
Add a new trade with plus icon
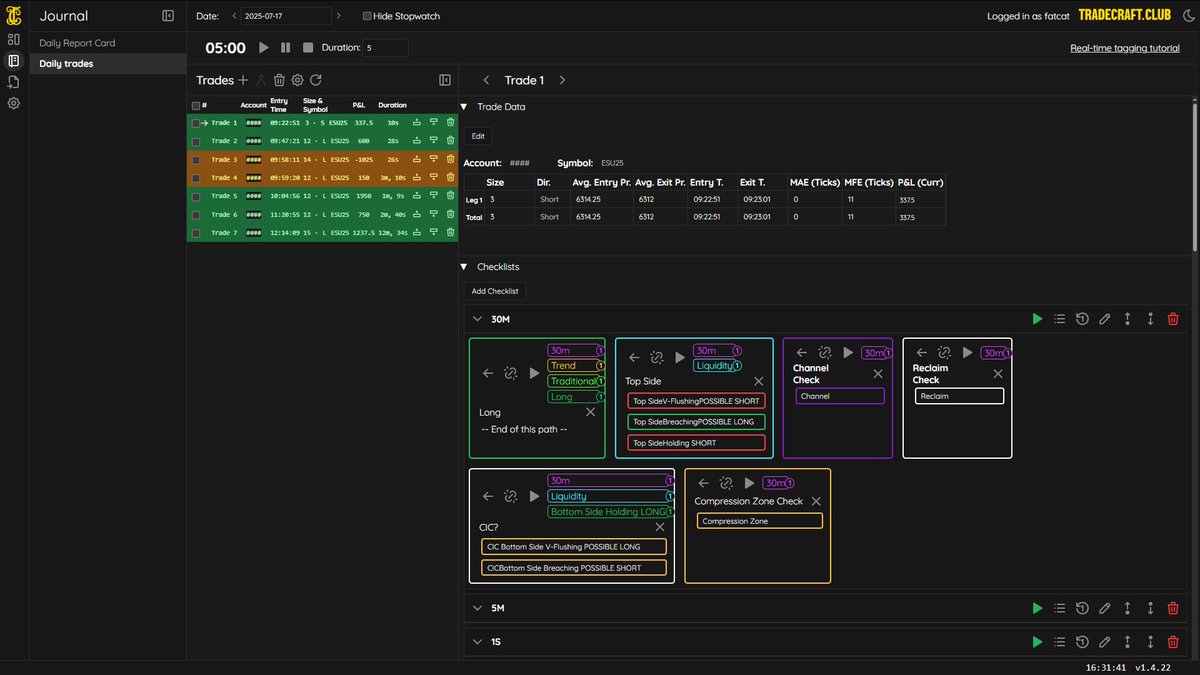[243, 80]
